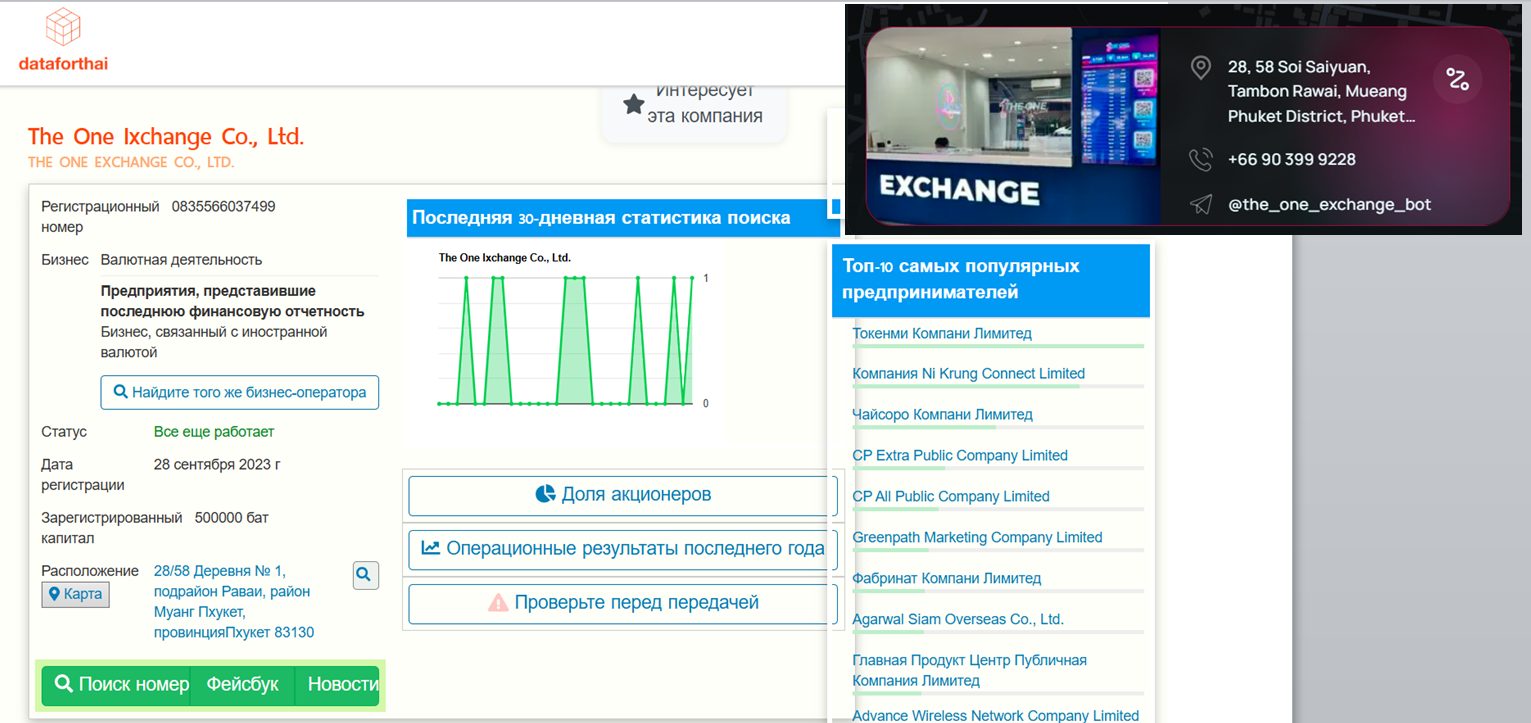Select 'Greenpath Marketing Company Limited' link

coord(977,537)
